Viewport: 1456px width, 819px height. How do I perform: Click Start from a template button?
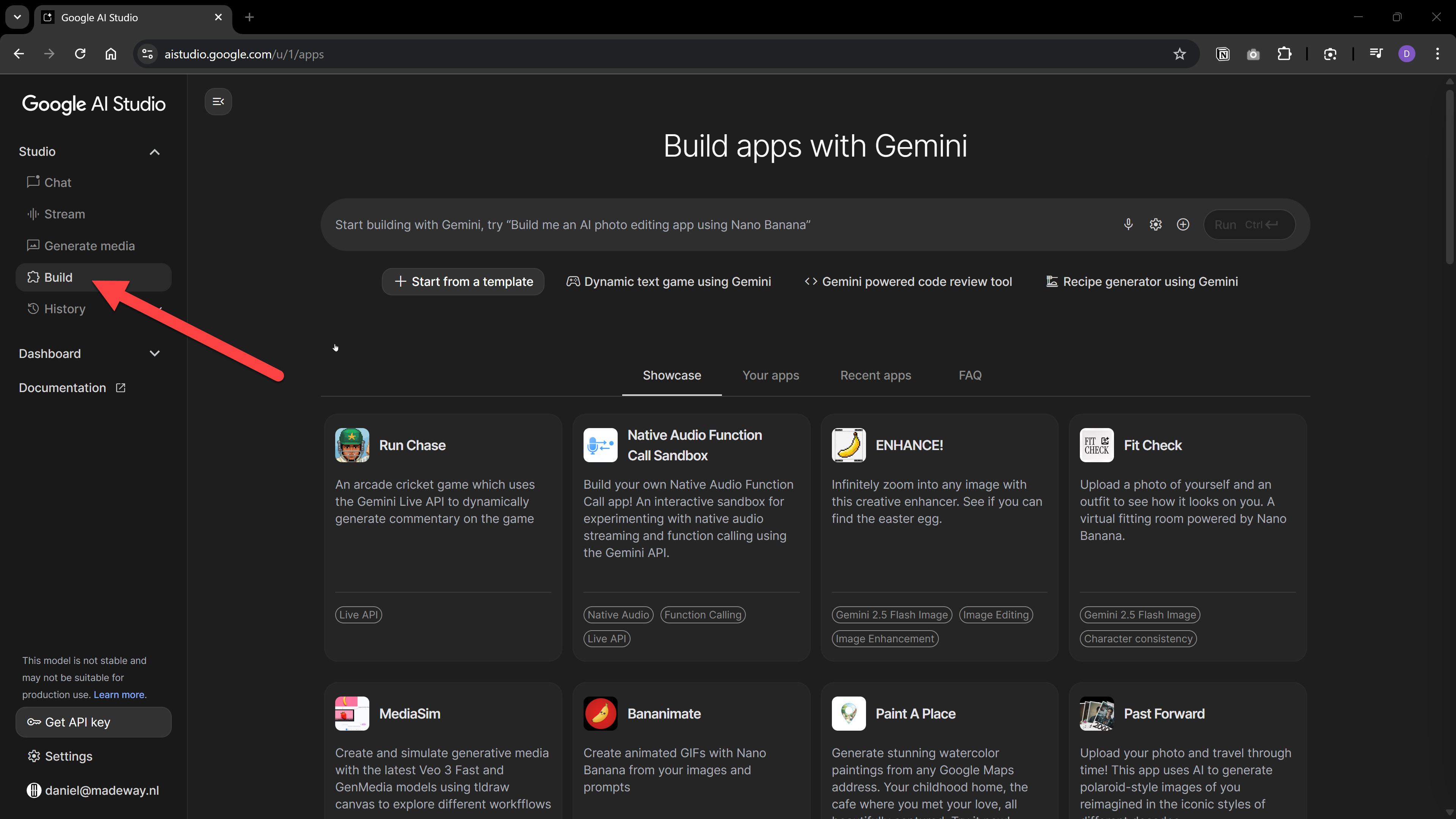463,281
